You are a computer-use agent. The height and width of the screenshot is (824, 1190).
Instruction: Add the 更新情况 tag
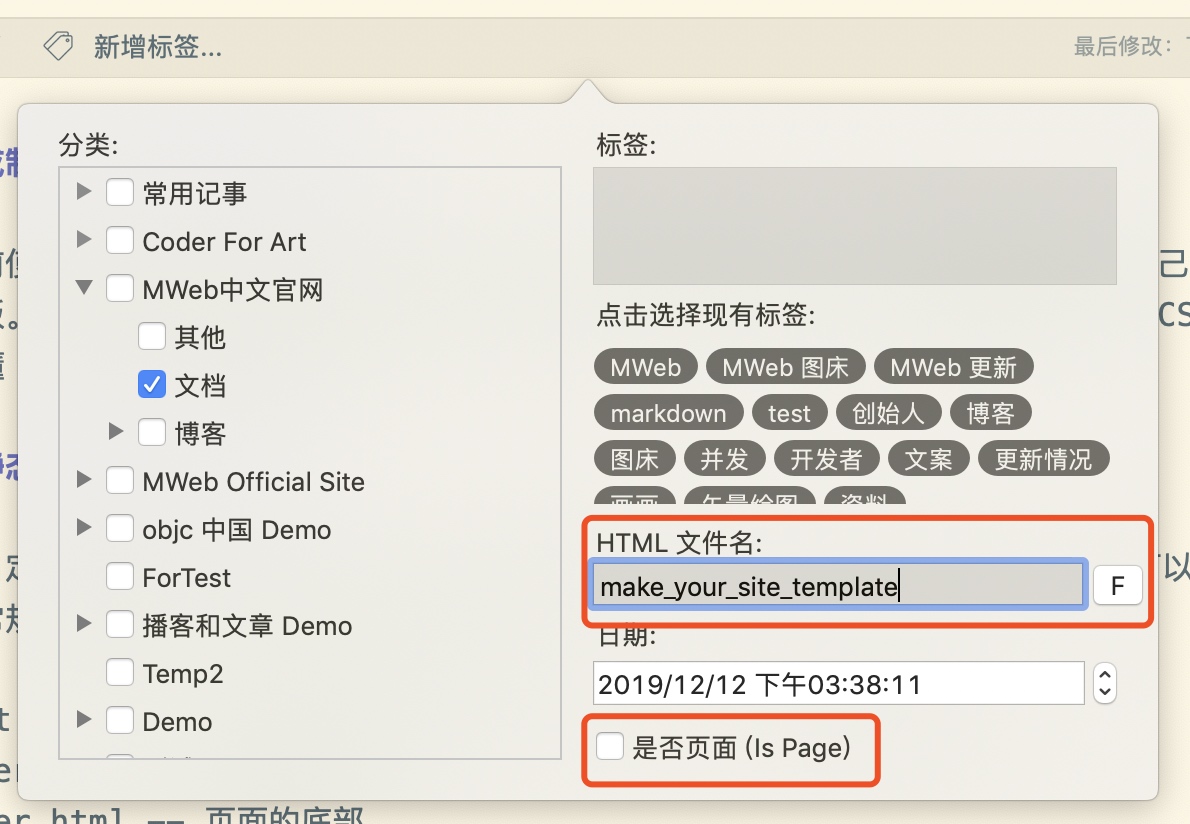pyautogui.click(x=1043, y=459)
